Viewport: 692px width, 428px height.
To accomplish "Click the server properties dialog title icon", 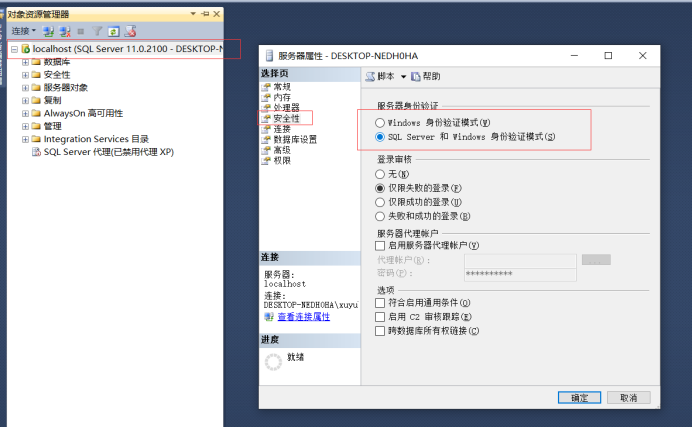I will (x=269, y=56).
